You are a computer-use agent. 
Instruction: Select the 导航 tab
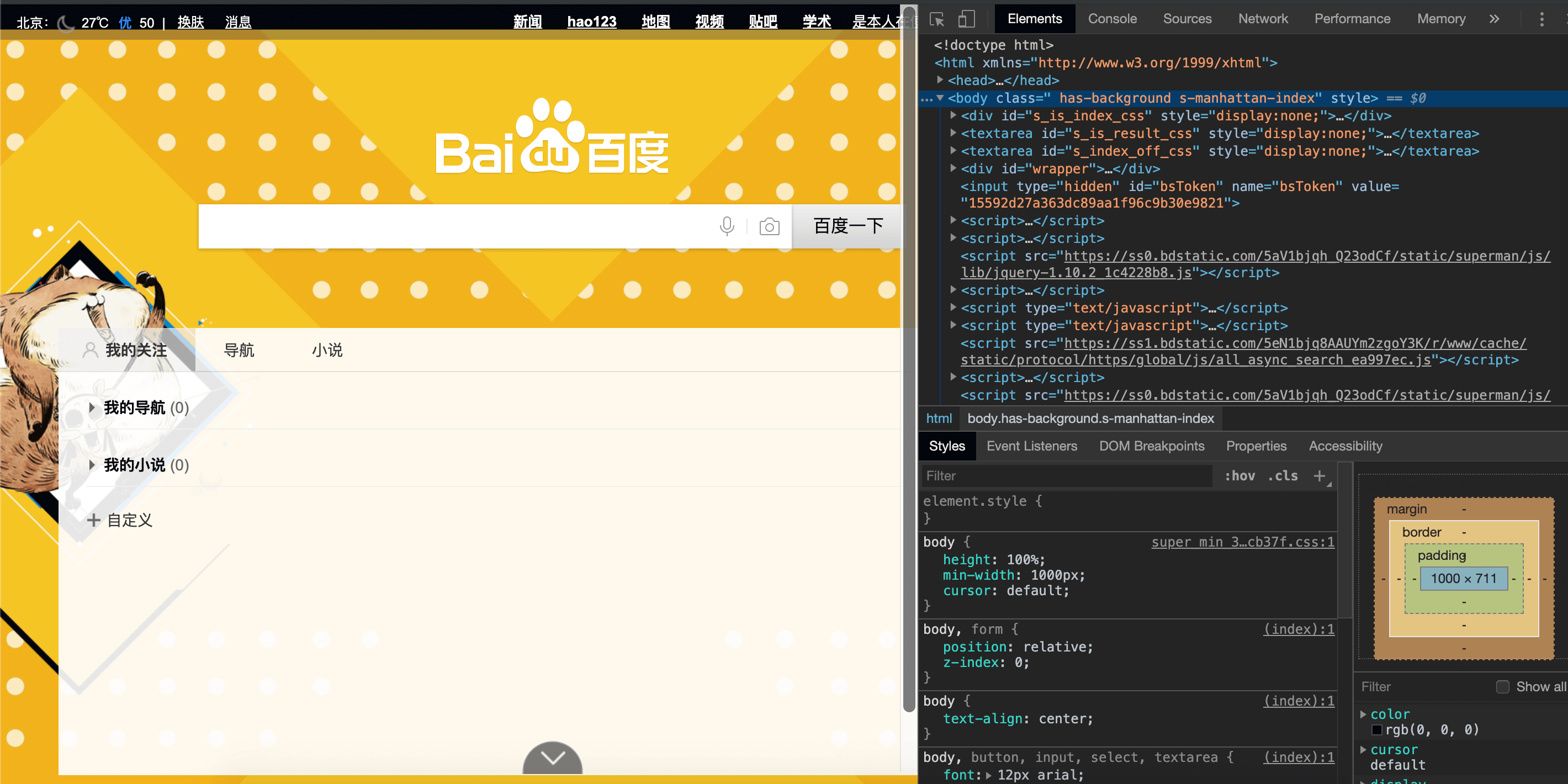pos(239,350)
